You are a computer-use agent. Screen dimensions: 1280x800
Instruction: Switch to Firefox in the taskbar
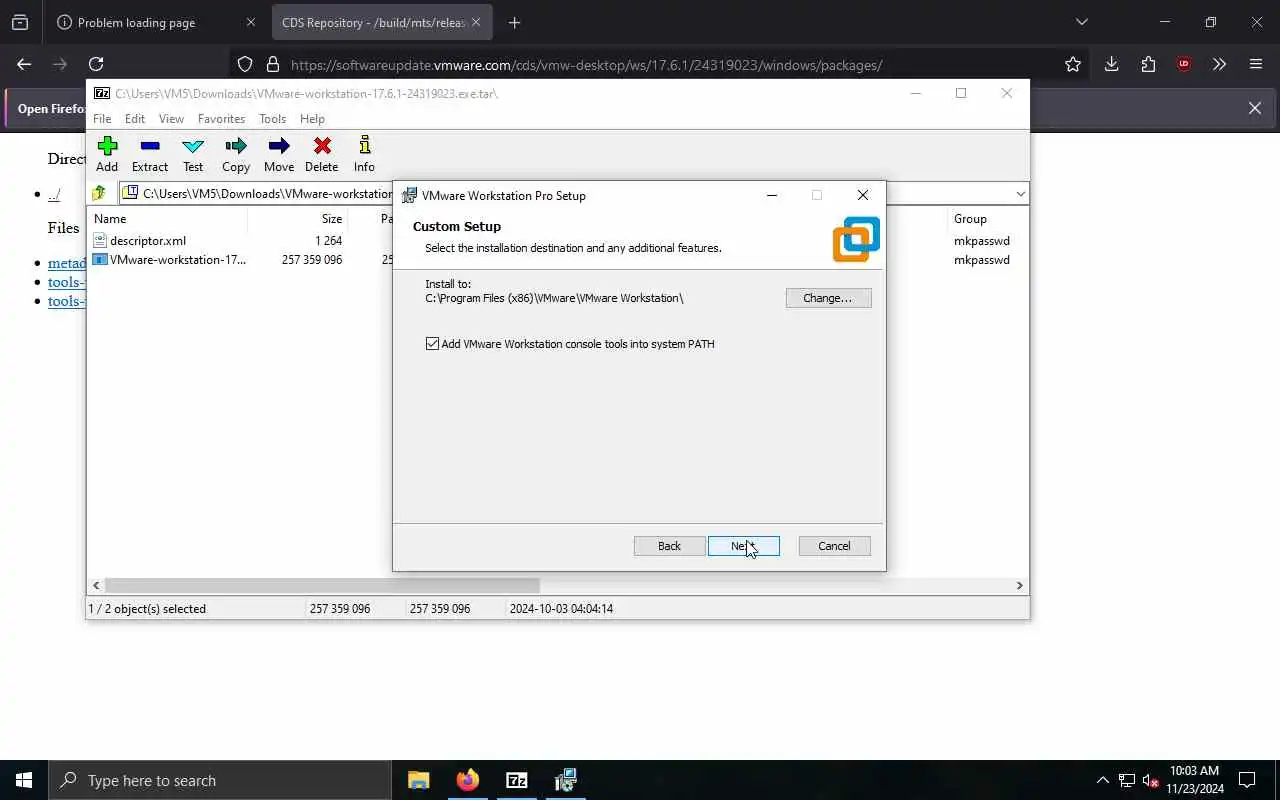click(x=467, y=780)
